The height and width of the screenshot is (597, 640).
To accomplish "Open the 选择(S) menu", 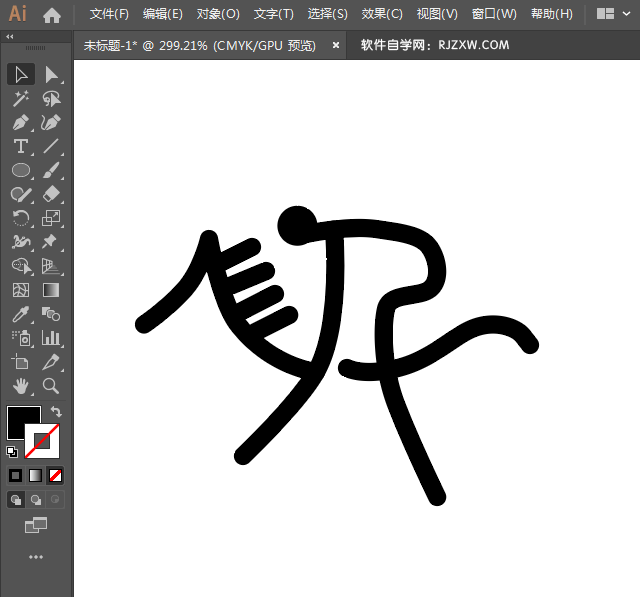I will click(x=328, y=14).
